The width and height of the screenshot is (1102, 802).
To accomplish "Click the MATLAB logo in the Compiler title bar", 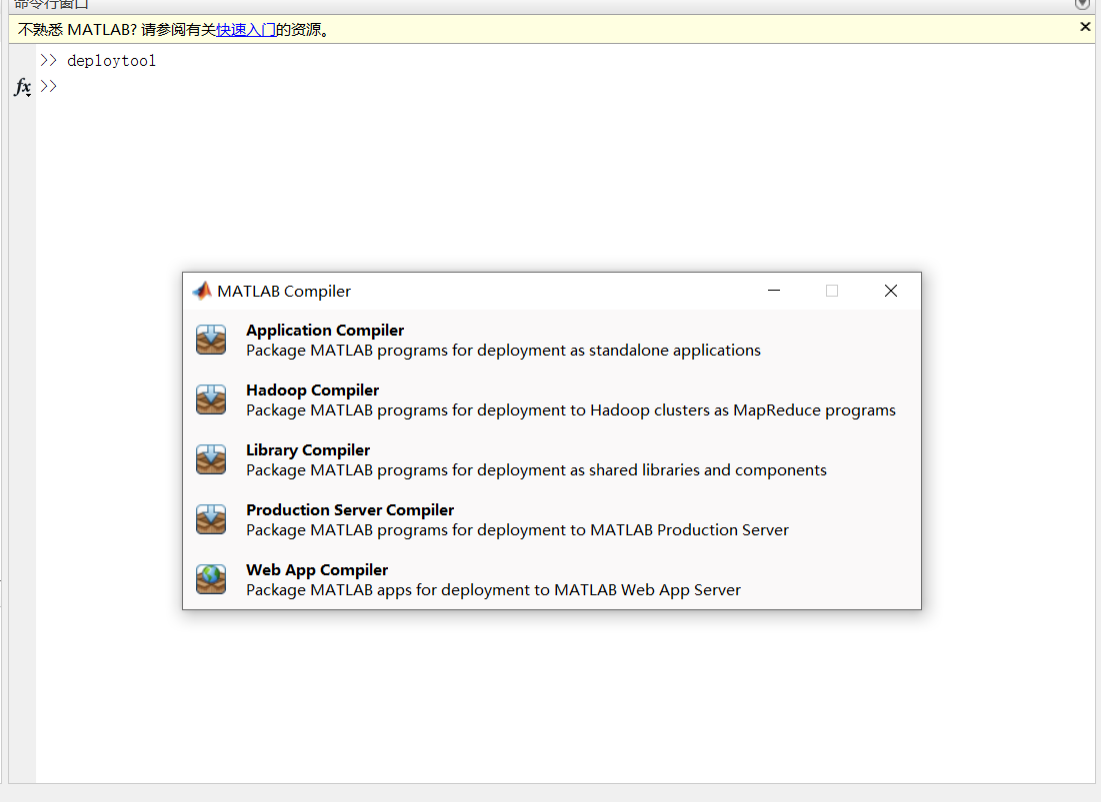I will point(202,290).
